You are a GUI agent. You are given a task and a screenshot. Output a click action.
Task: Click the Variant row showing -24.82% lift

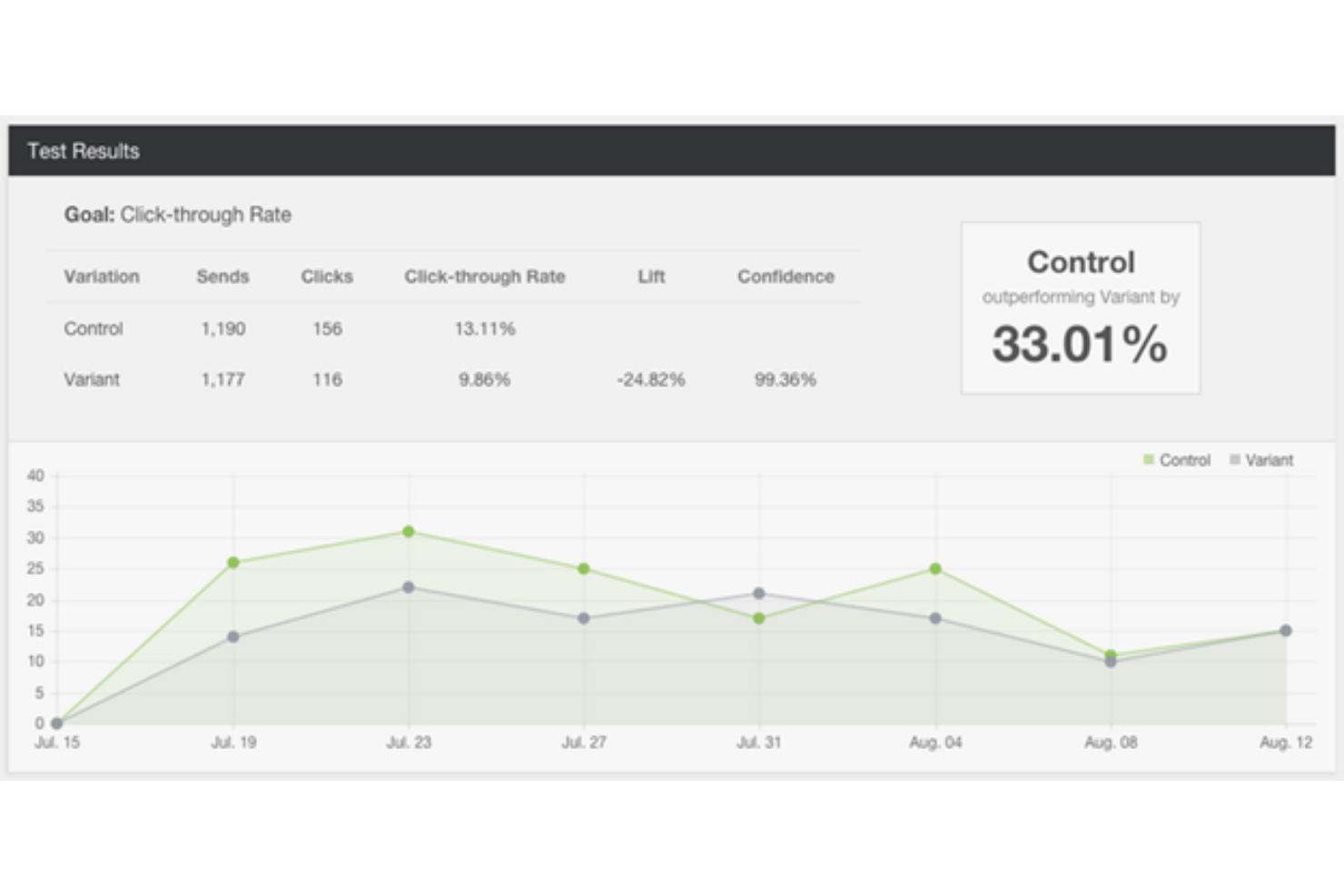[x=272, y=379]
